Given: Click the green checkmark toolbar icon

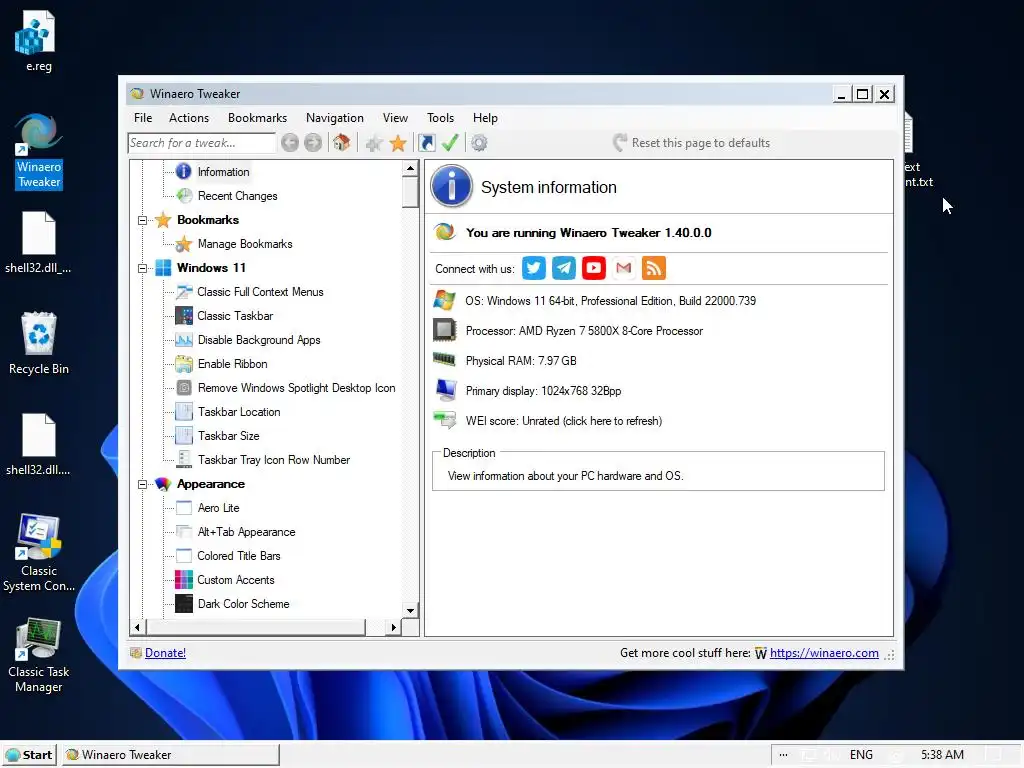Looking at the screenshot, I should [450, 142].
